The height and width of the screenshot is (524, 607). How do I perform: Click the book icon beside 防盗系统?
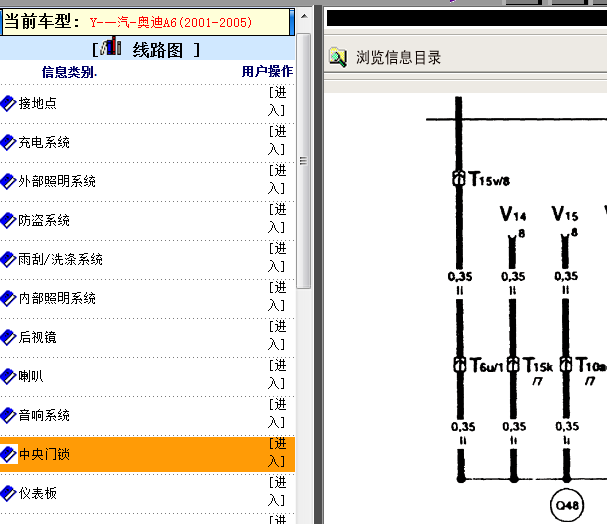pos(8,221)
